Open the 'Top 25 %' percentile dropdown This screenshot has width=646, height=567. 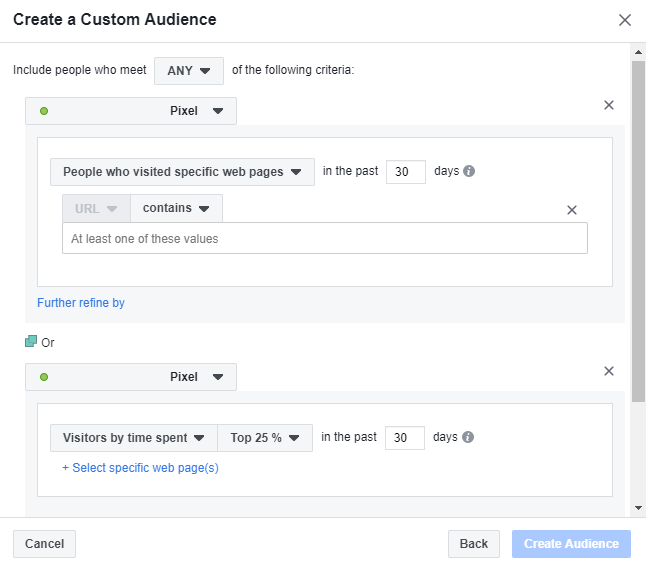click(x=265, y=438)
